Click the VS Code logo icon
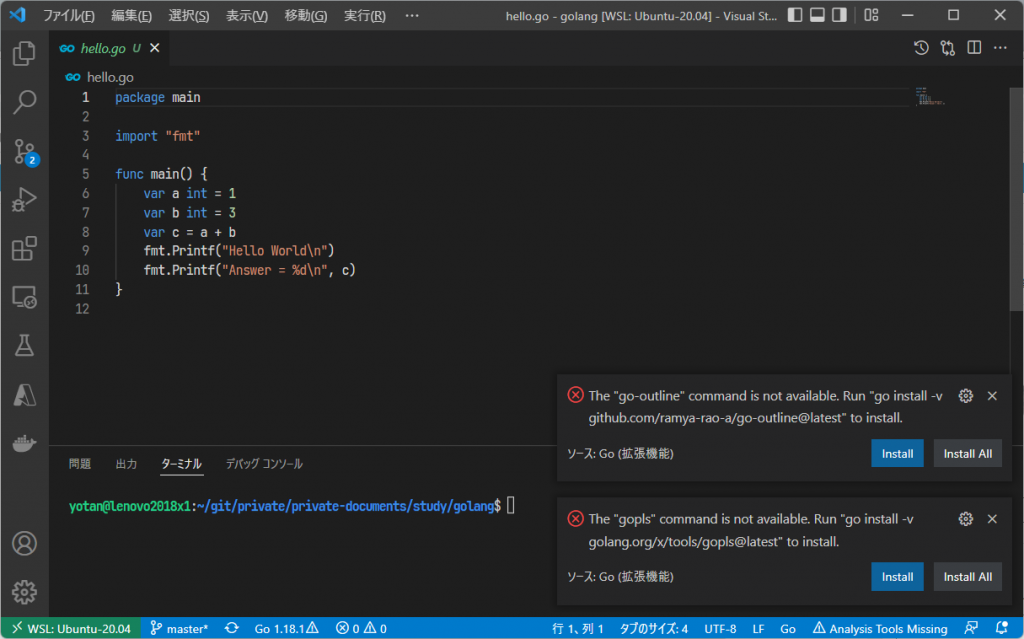 pyautogui.click(x=18, y=15)
